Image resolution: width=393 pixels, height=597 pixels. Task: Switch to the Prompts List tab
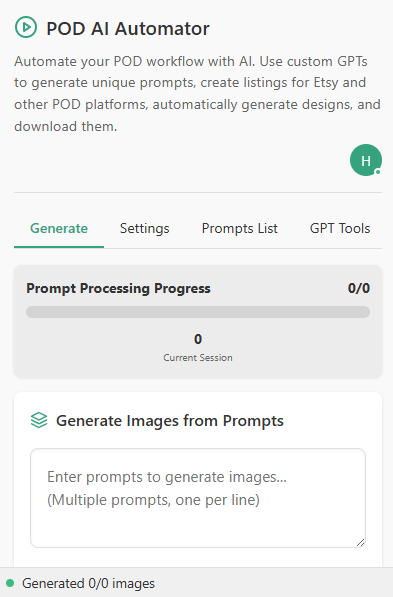pos(240,228)
